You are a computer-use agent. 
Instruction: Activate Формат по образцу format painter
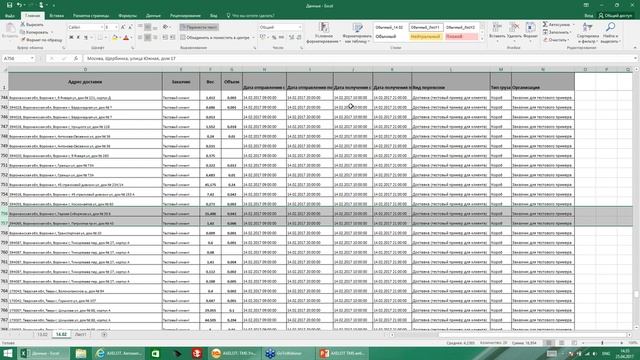42,40
